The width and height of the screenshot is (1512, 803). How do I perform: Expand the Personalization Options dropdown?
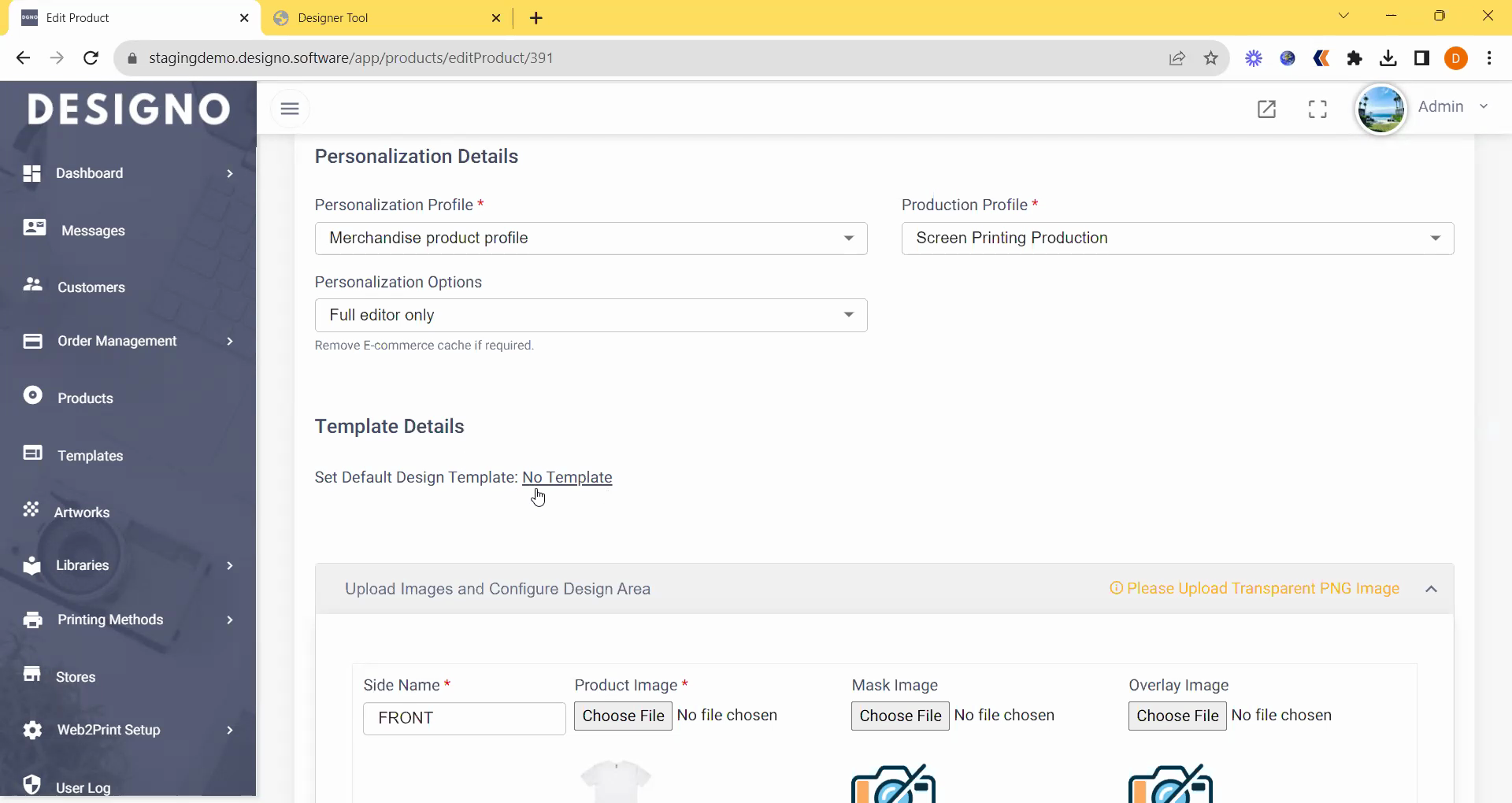(x=591, y=315)
